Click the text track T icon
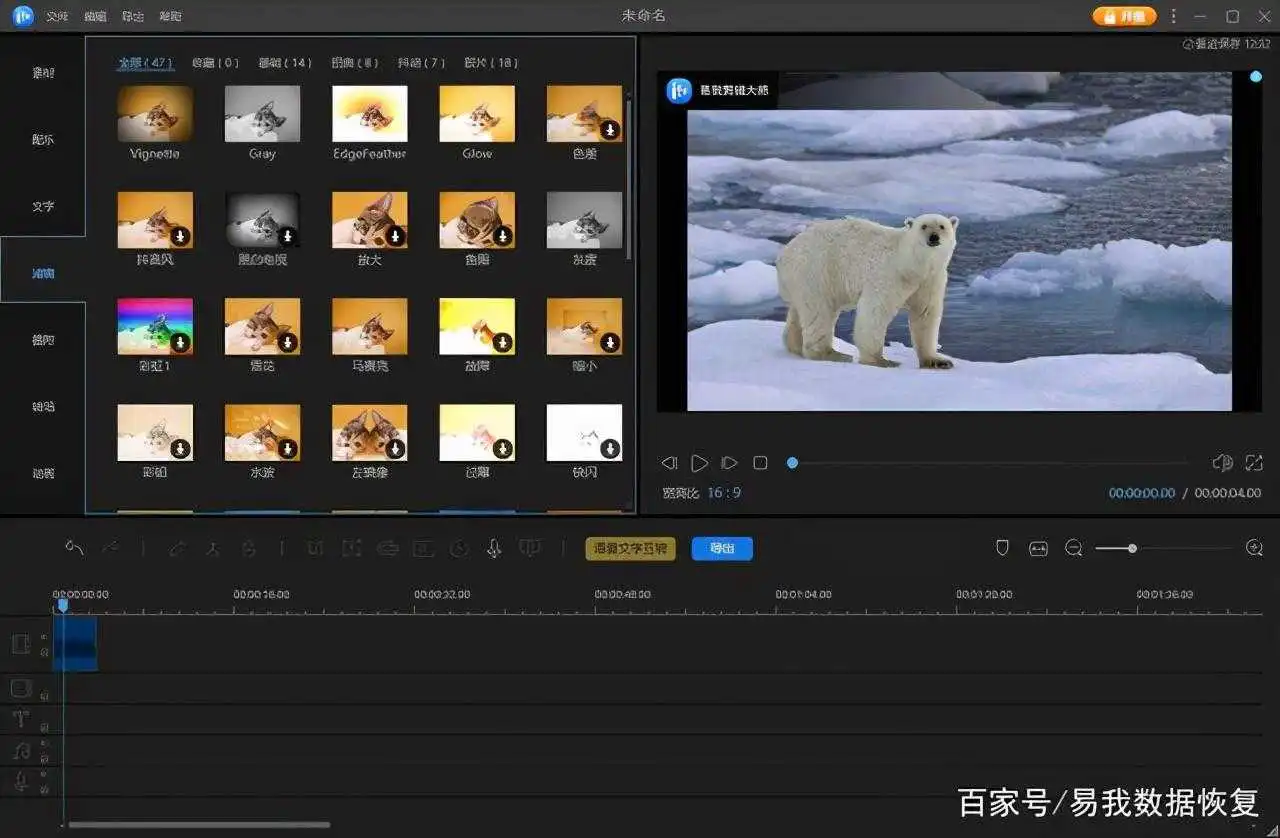The image size is (1280, 838). [x=20, y=719]
